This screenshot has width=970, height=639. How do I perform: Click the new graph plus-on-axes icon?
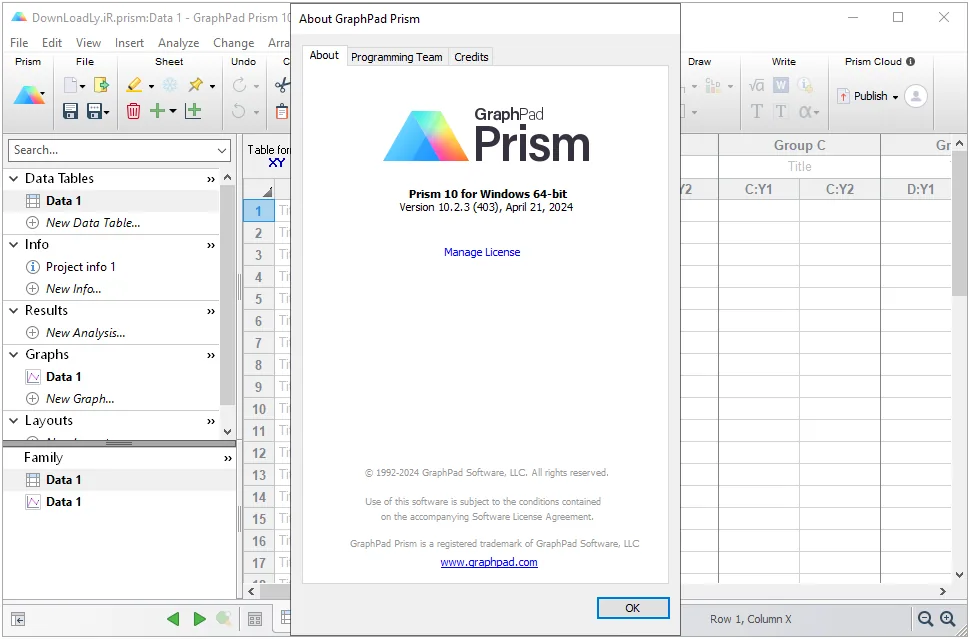click(193, 111)
